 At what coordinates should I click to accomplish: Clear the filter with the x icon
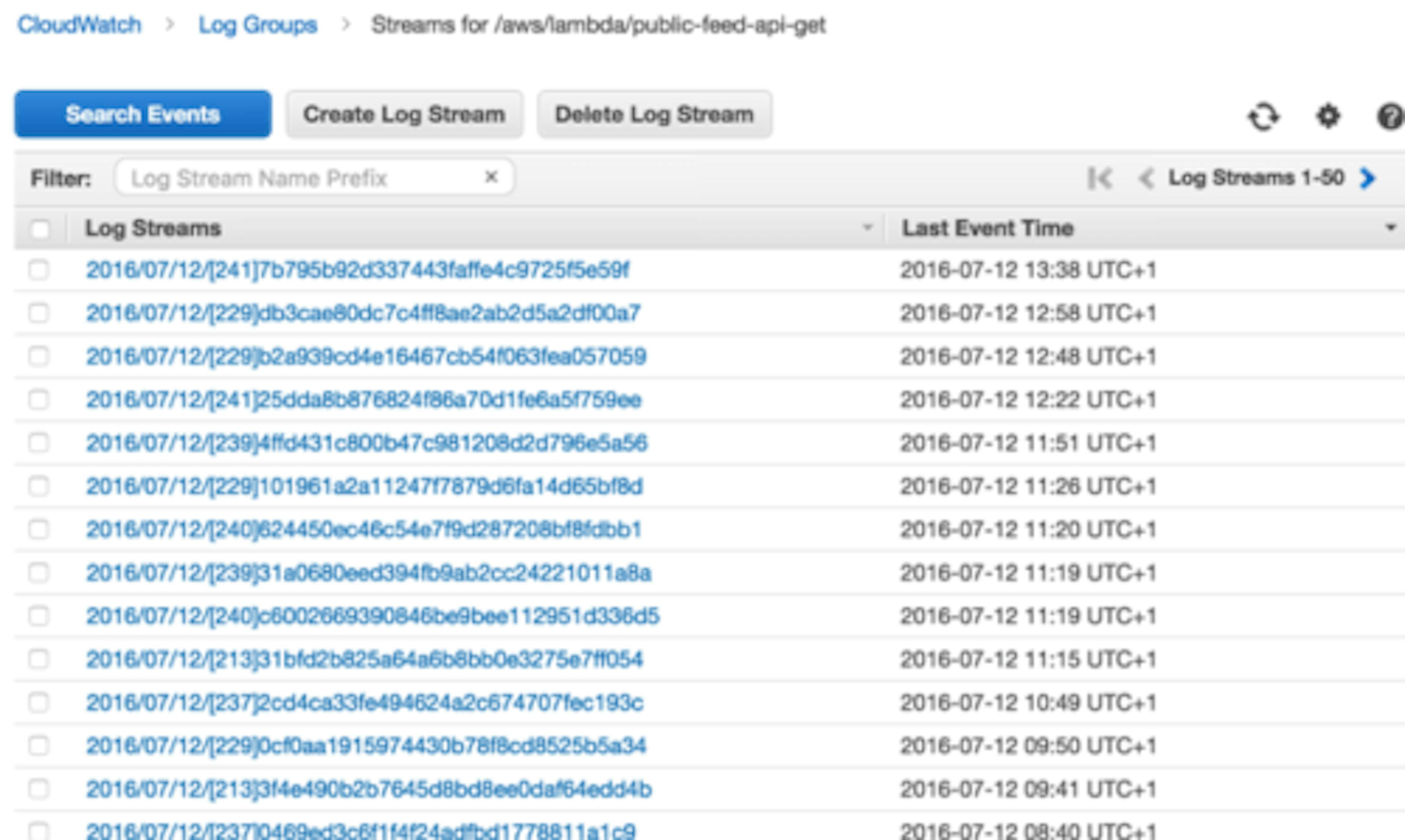(x=490, y=177)
